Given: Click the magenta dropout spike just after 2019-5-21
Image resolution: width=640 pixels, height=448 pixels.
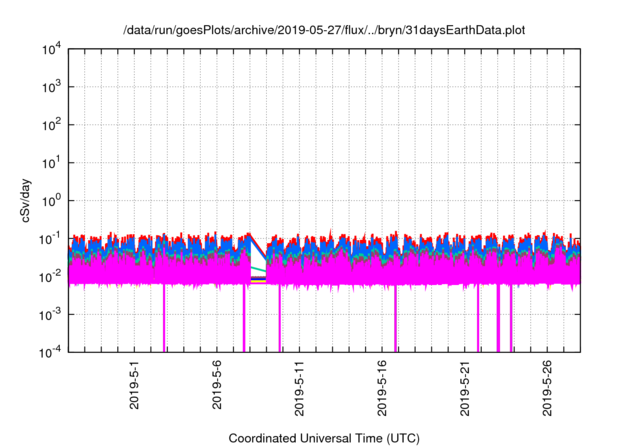Looking at the screenshot, I should click(x=478, y=318).
